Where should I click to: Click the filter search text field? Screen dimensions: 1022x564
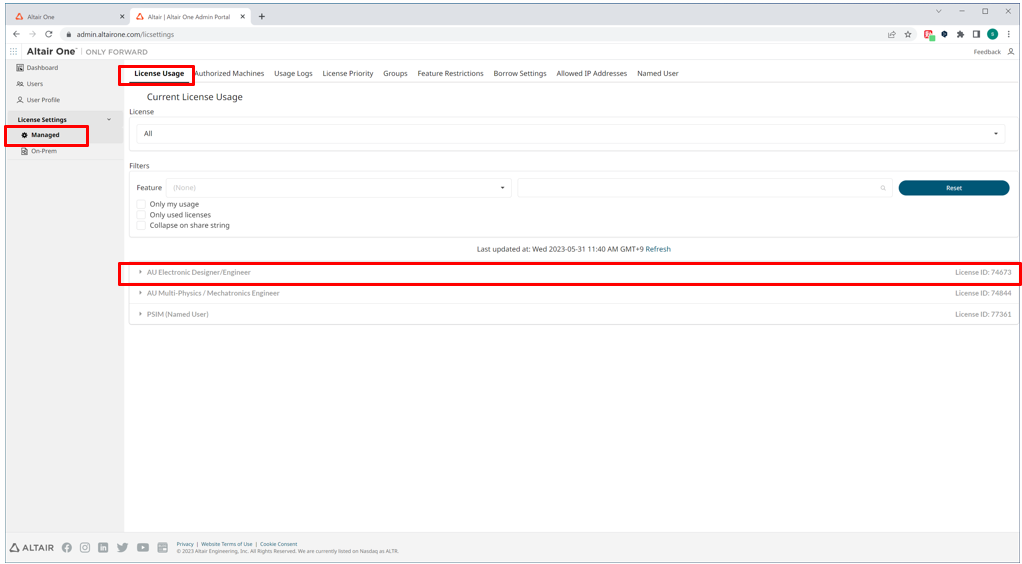[698, 188]
